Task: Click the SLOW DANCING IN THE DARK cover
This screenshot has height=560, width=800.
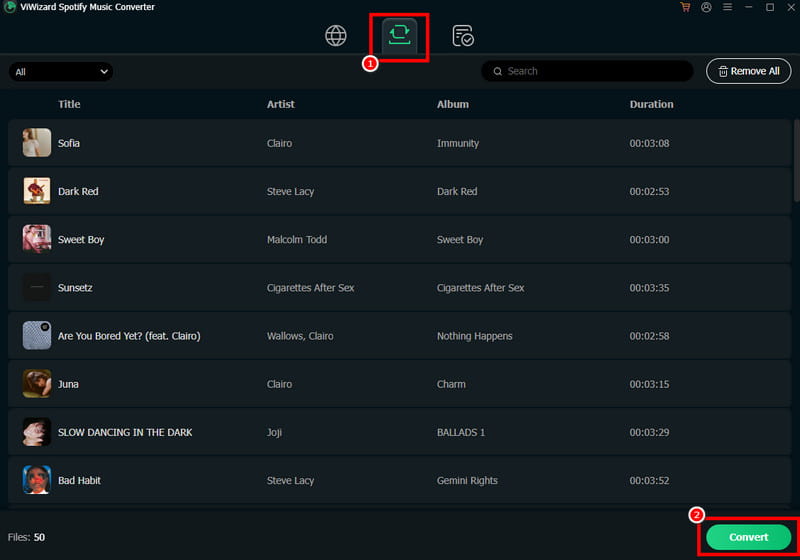Action: tap(37, 431)
